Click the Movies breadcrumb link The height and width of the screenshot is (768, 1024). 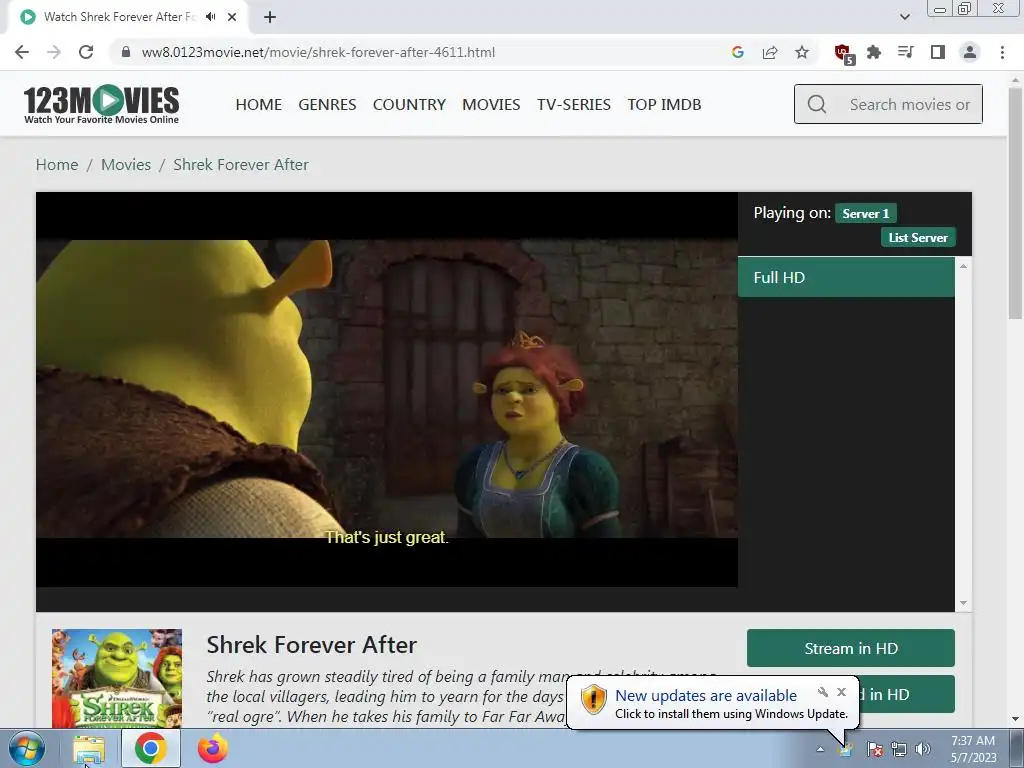[126, 165]
